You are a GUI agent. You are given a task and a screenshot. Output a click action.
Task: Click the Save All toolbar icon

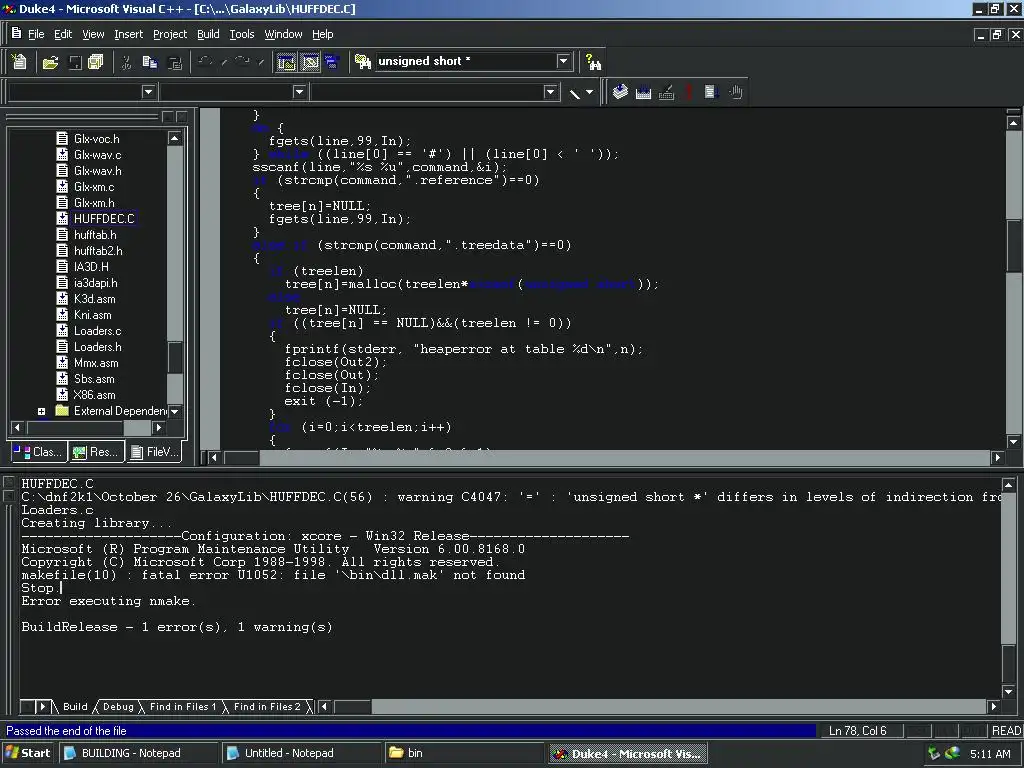95,62
